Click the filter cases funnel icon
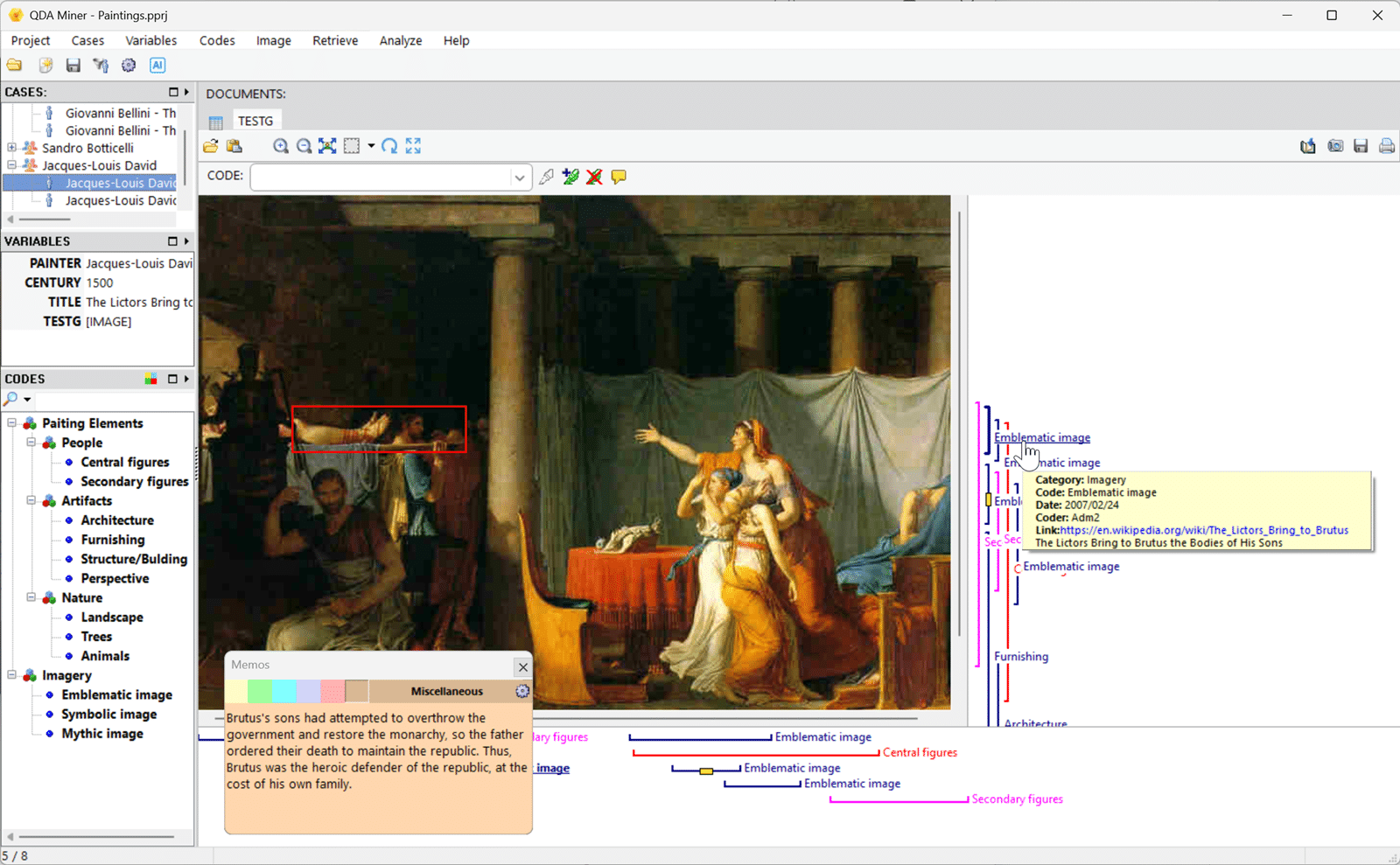 101,66
